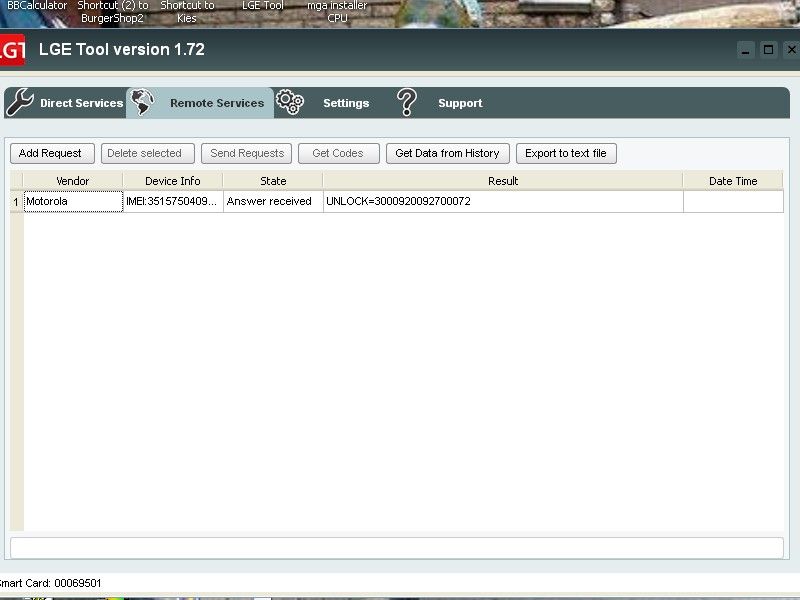
Task: Close the LGE Tool window
Action: 791,50
